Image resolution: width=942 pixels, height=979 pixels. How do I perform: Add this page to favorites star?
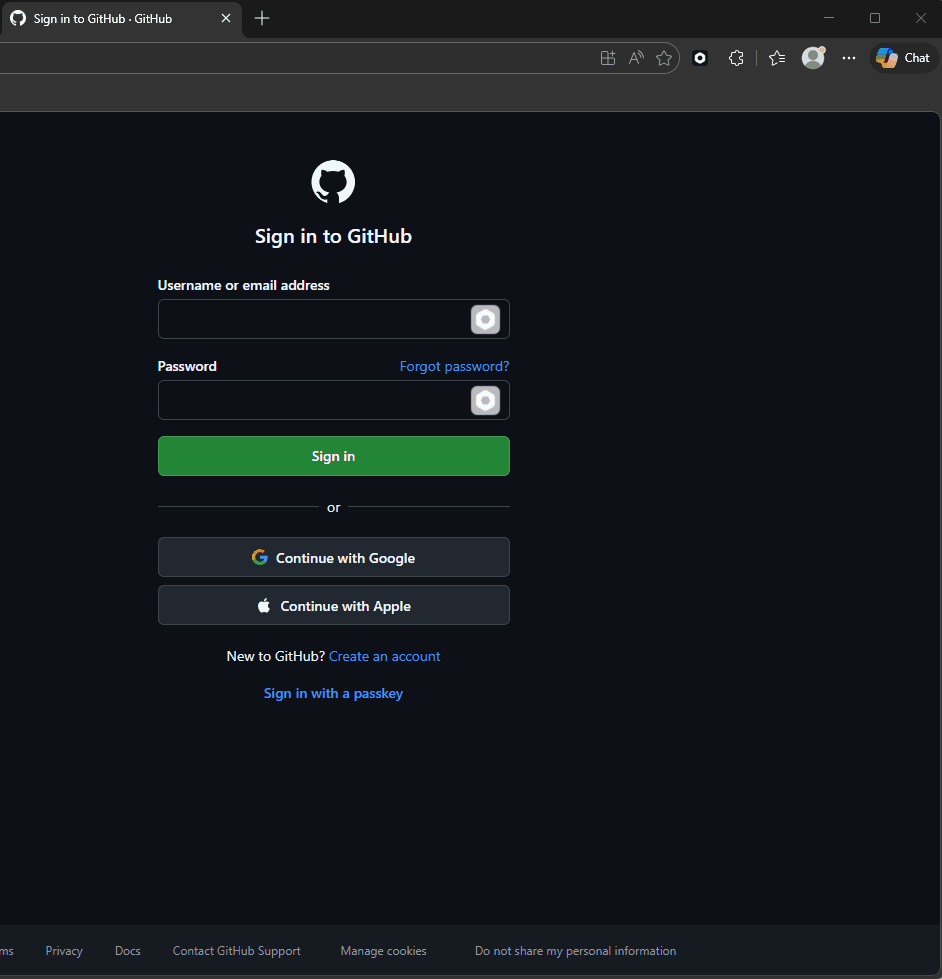pyautogui.click(x=664, y=58)
